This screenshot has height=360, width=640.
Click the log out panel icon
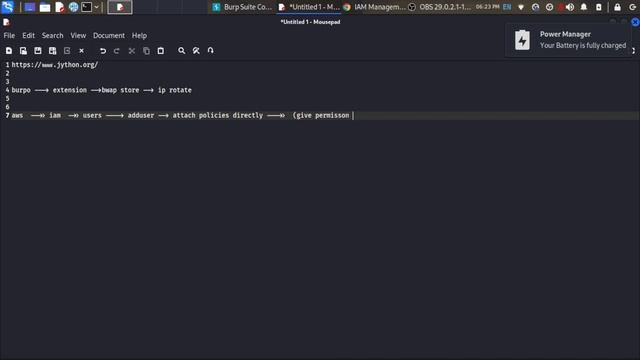(x=633, y=7)
